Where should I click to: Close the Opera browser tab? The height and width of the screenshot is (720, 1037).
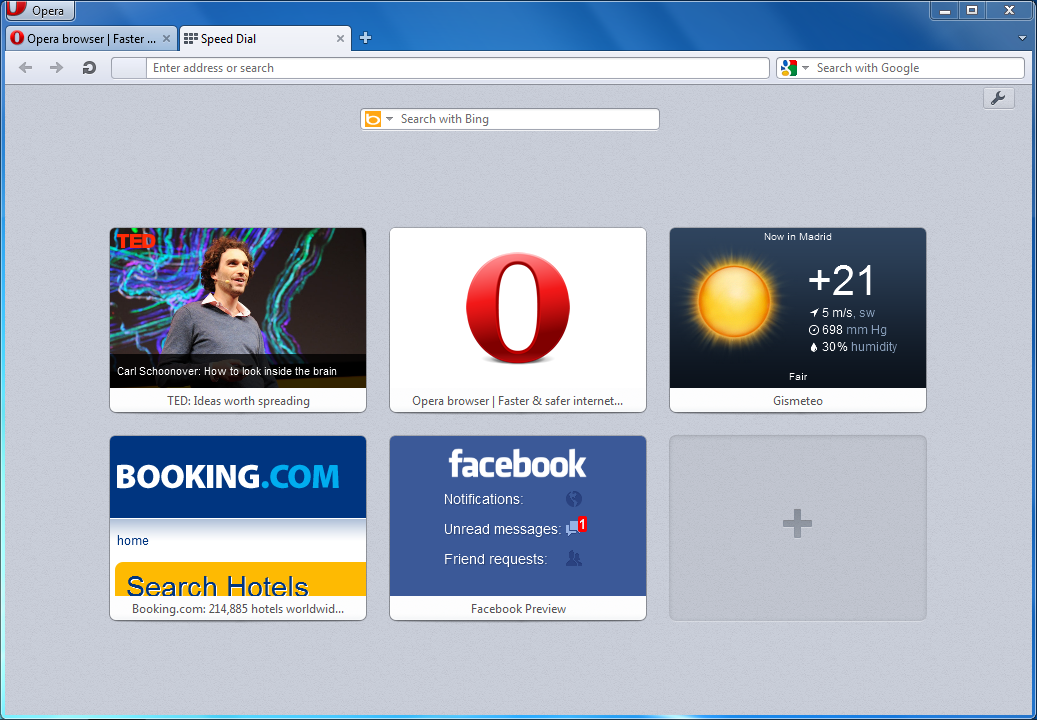(166, 39)
